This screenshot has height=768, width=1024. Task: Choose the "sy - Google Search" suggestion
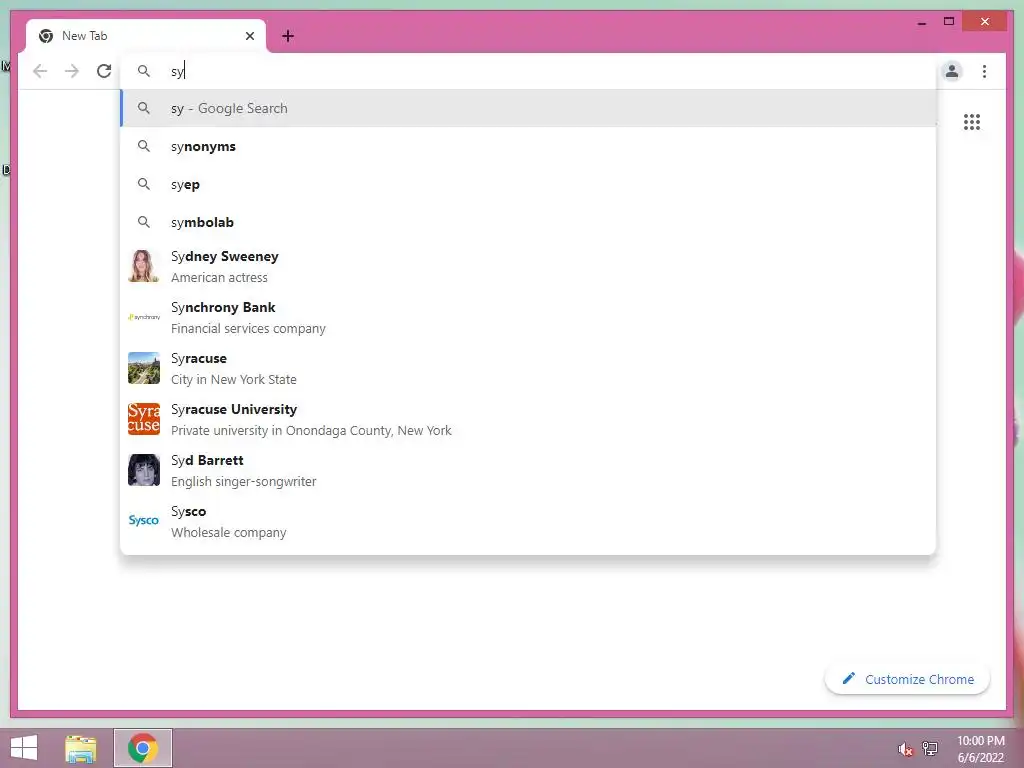(x=528, y=108)
